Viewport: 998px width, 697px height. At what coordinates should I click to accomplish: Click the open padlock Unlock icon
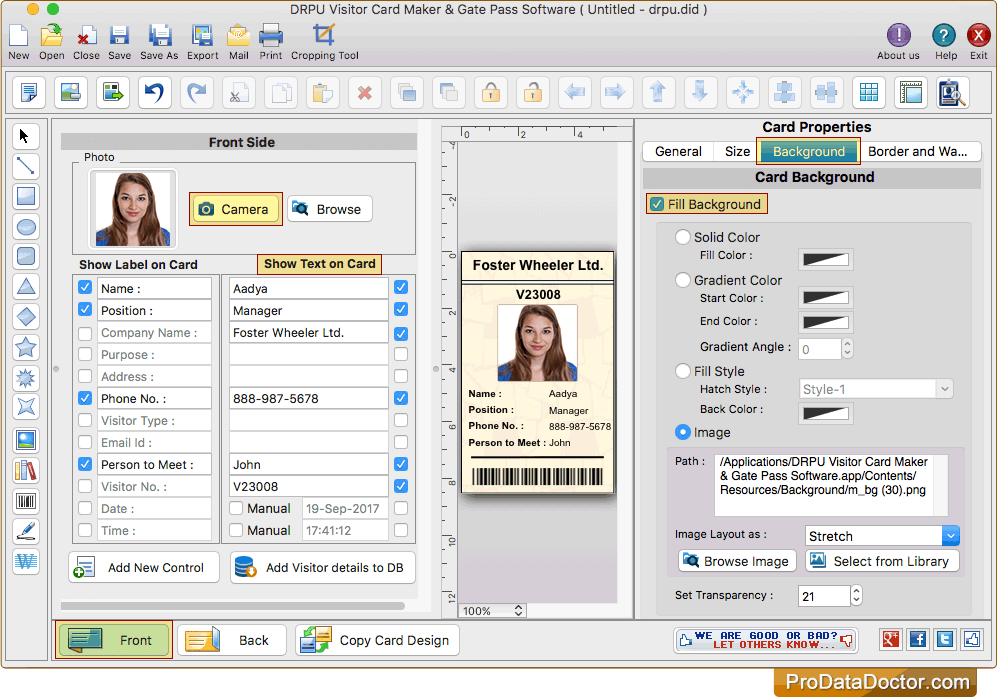pos(533,93)
